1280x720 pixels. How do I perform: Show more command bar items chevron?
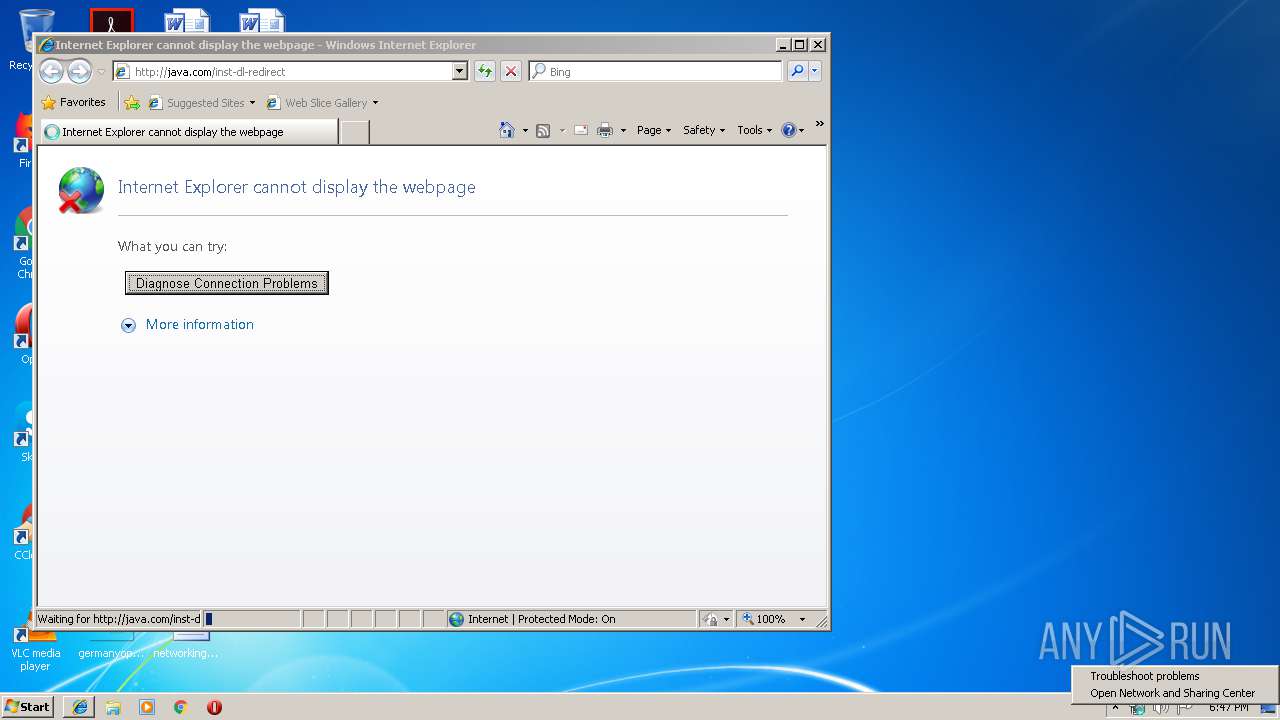tap(819, 125)
